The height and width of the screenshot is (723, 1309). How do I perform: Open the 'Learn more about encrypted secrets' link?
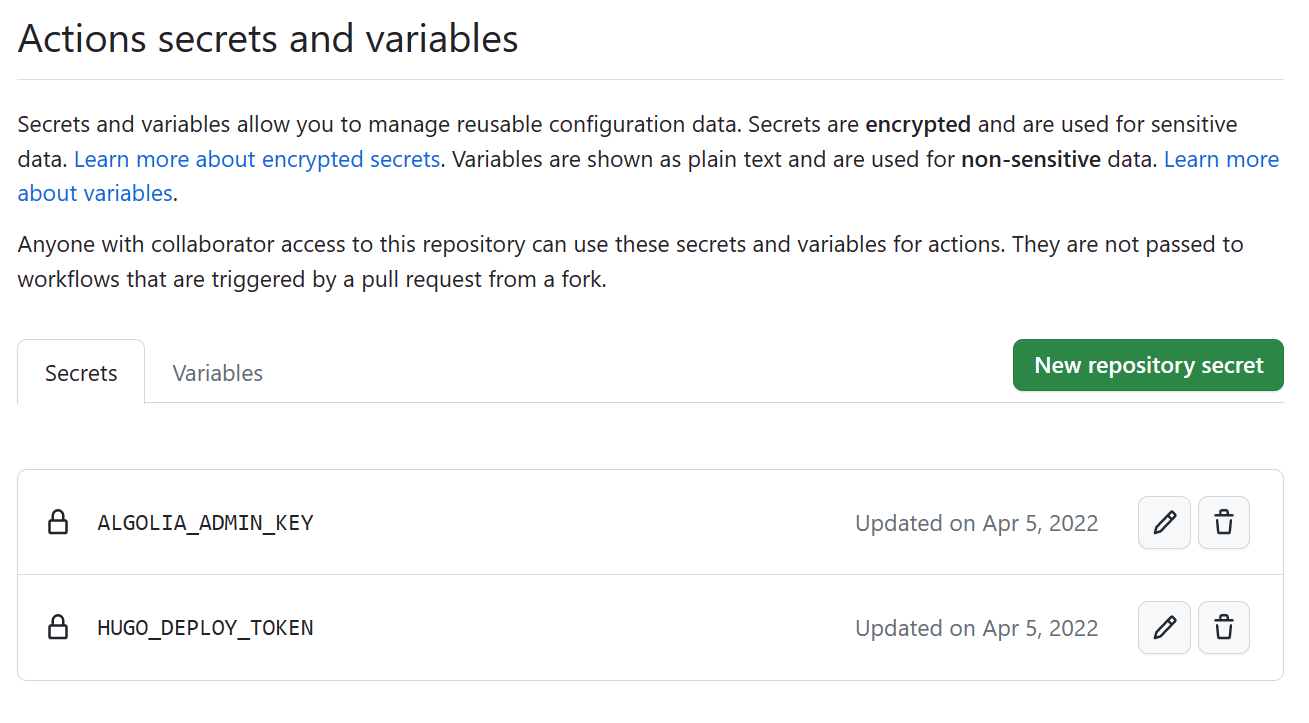[x=257, y=159]
